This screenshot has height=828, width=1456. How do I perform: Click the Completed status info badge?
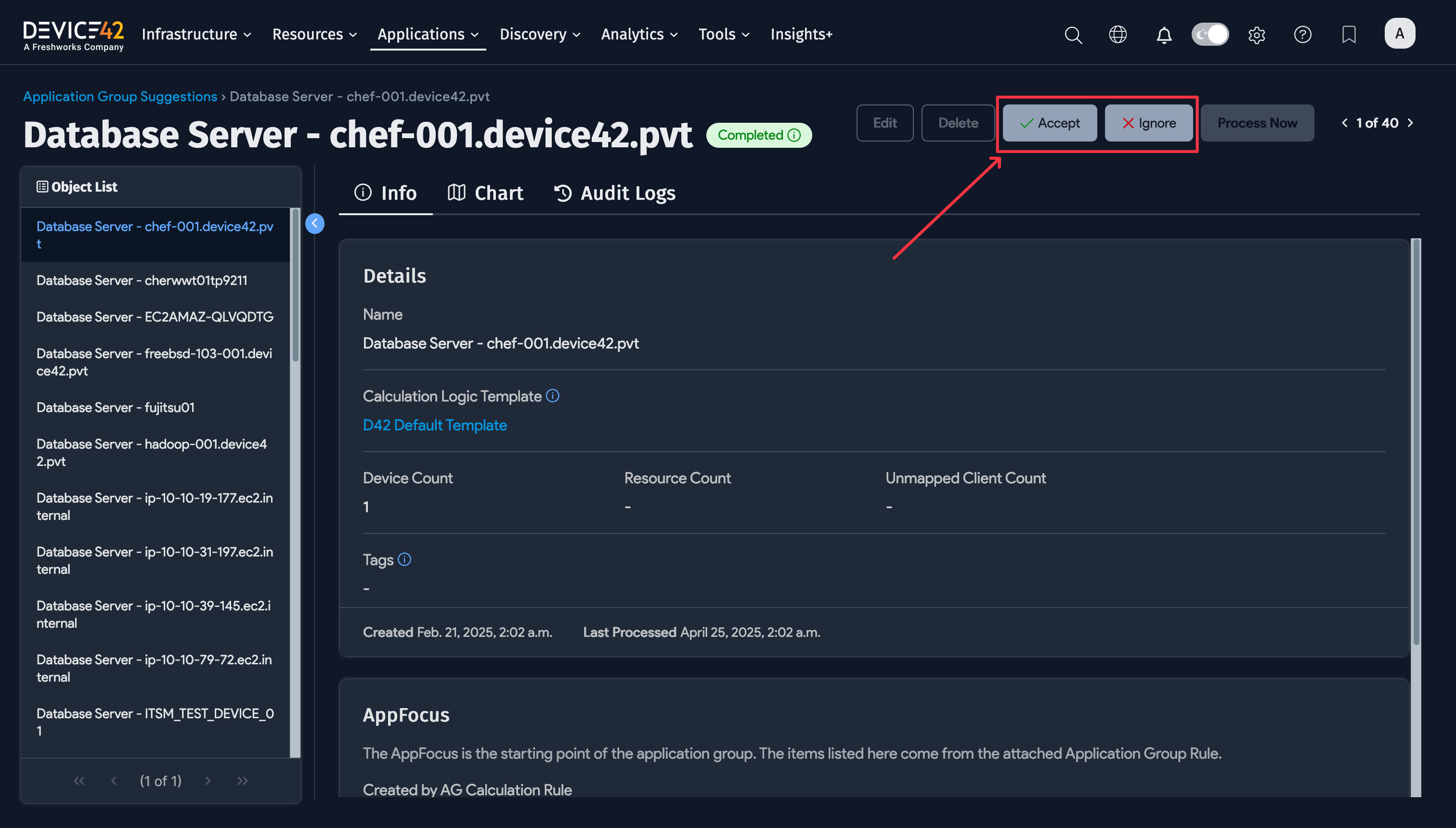(x=794, y=135)
